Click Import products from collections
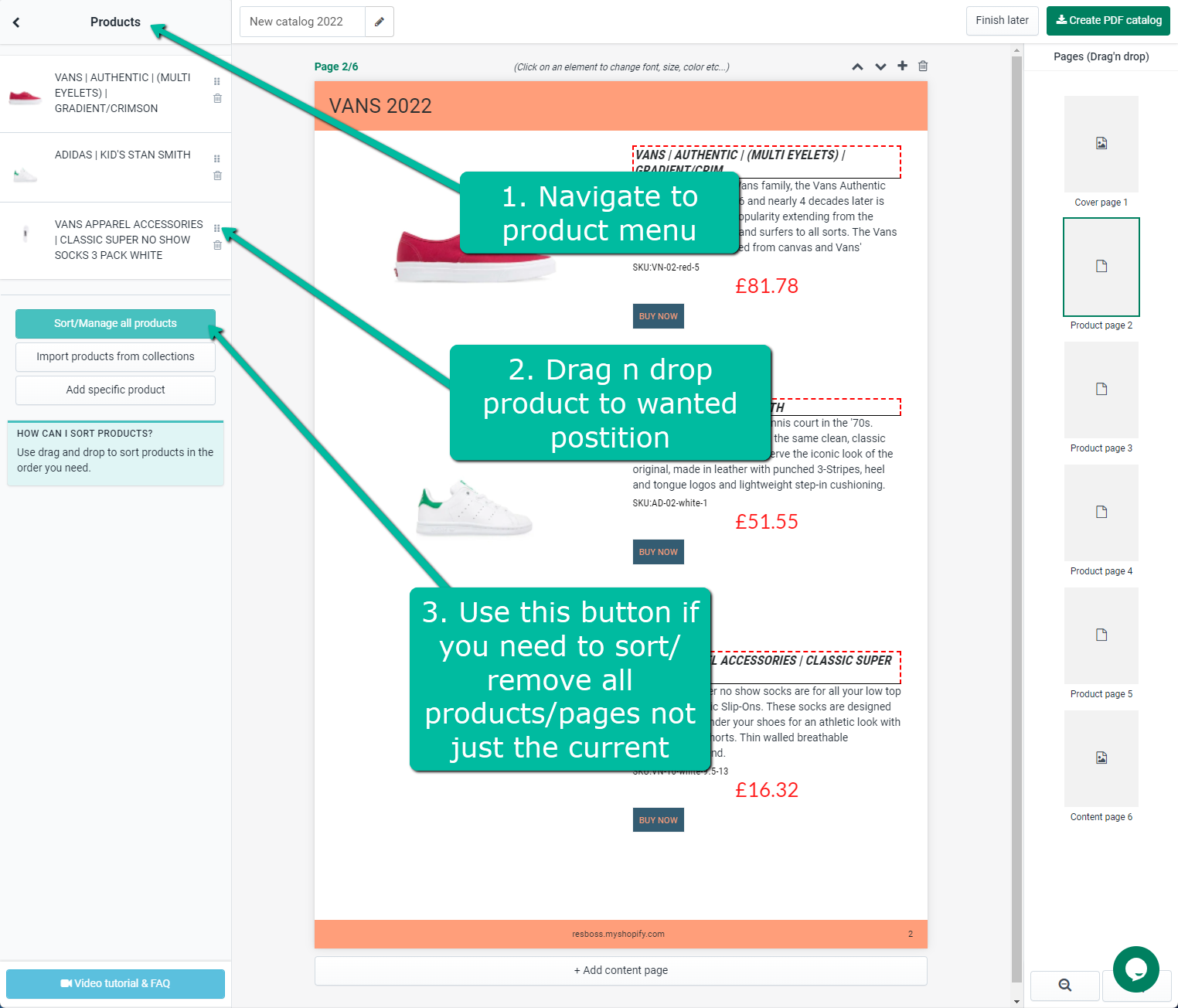The image size is (1178, 1008). click(x=115, y=356)
